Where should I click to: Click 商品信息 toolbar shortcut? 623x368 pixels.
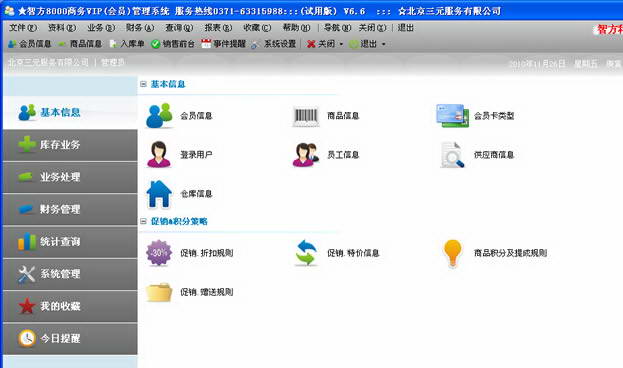point(80,44)
